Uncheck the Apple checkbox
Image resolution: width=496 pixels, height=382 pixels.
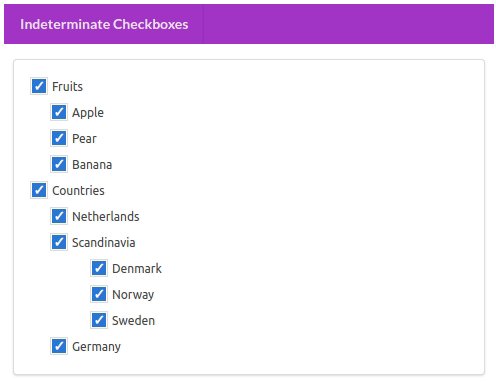click(59, 112)
